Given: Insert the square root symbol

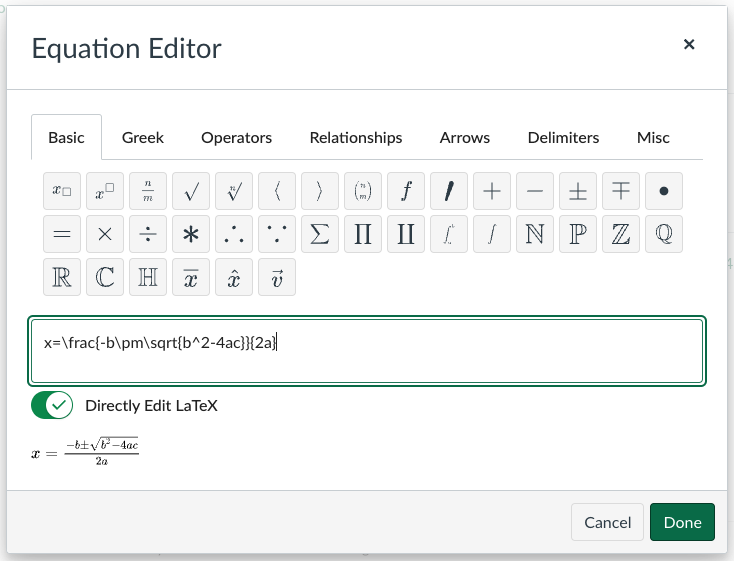Looking at the screenshot, I should tap(191, 191).
